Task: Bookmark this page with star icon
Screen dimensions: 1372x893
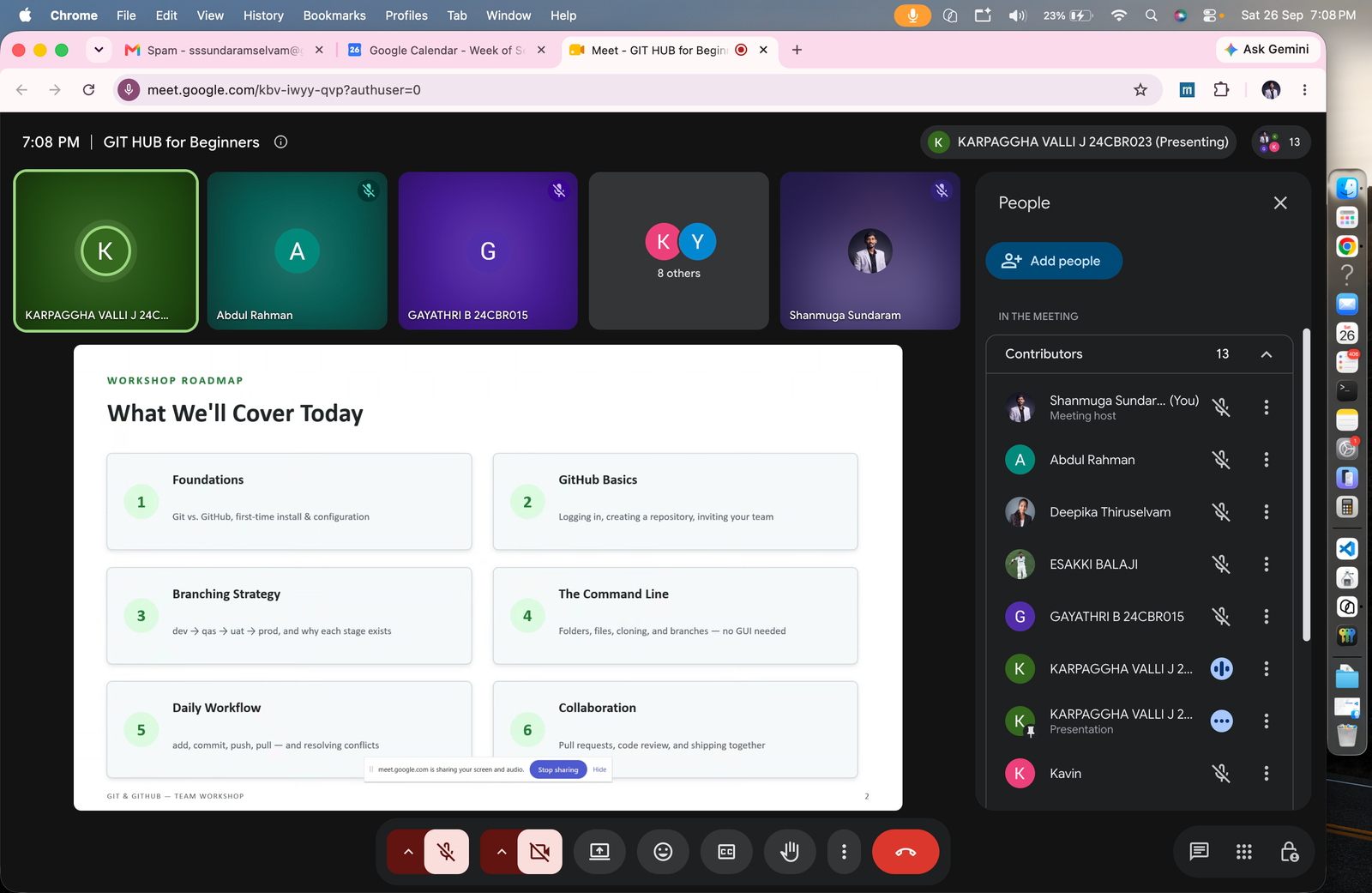Action: 1140,90
